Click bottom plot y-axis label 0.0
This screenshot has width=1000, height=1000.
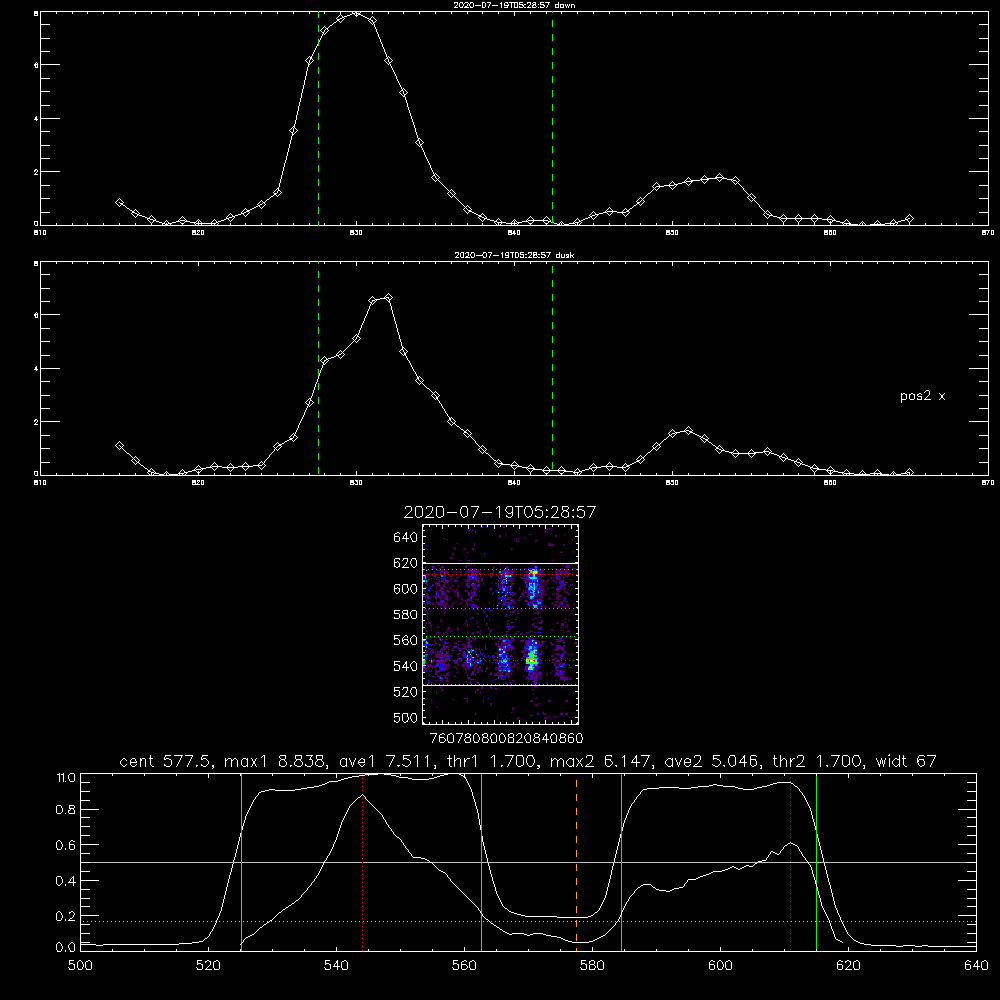[x=65, y=948]
